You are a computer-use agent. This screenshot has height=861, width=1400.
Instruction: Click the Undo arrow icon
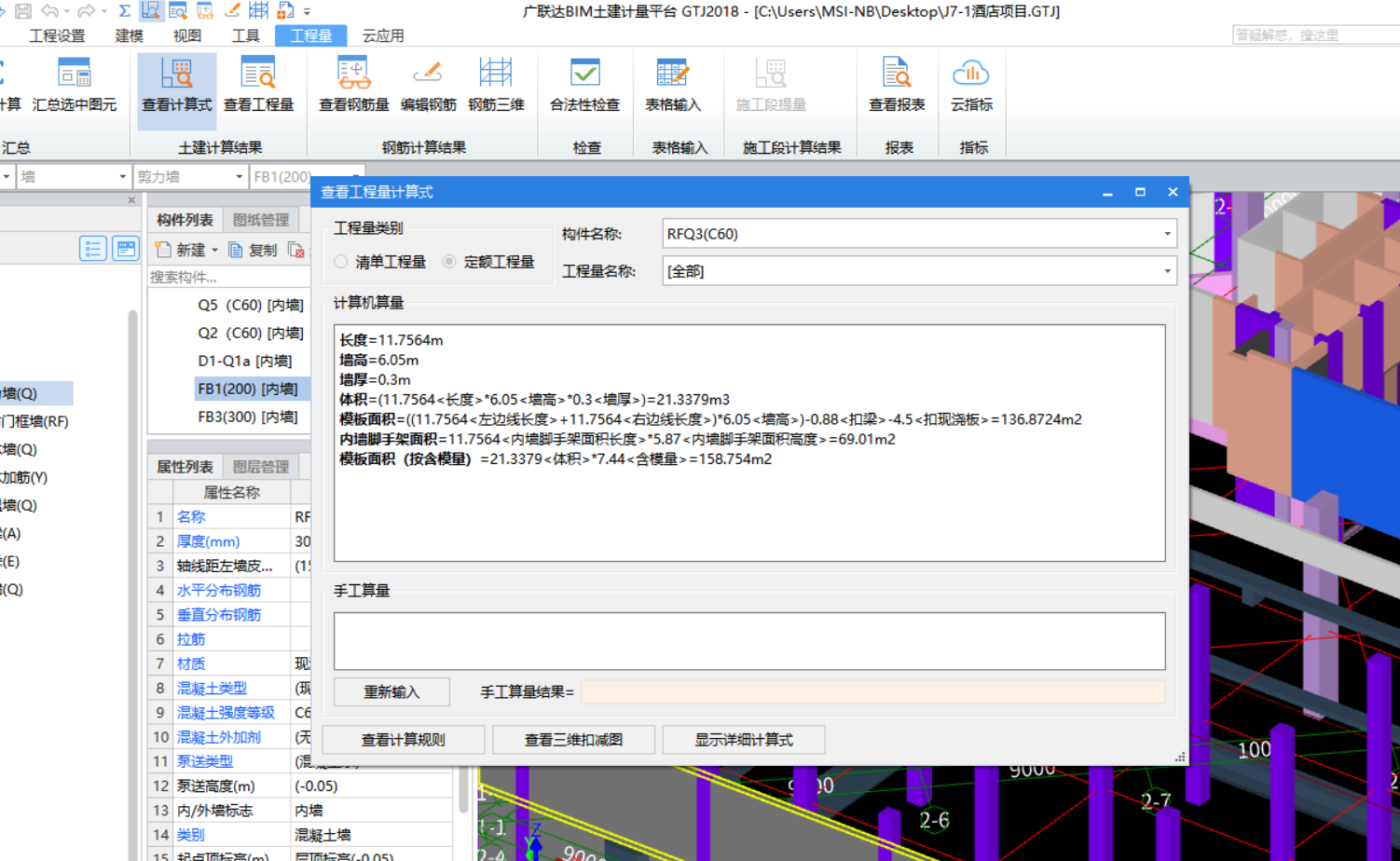point(49,11)
